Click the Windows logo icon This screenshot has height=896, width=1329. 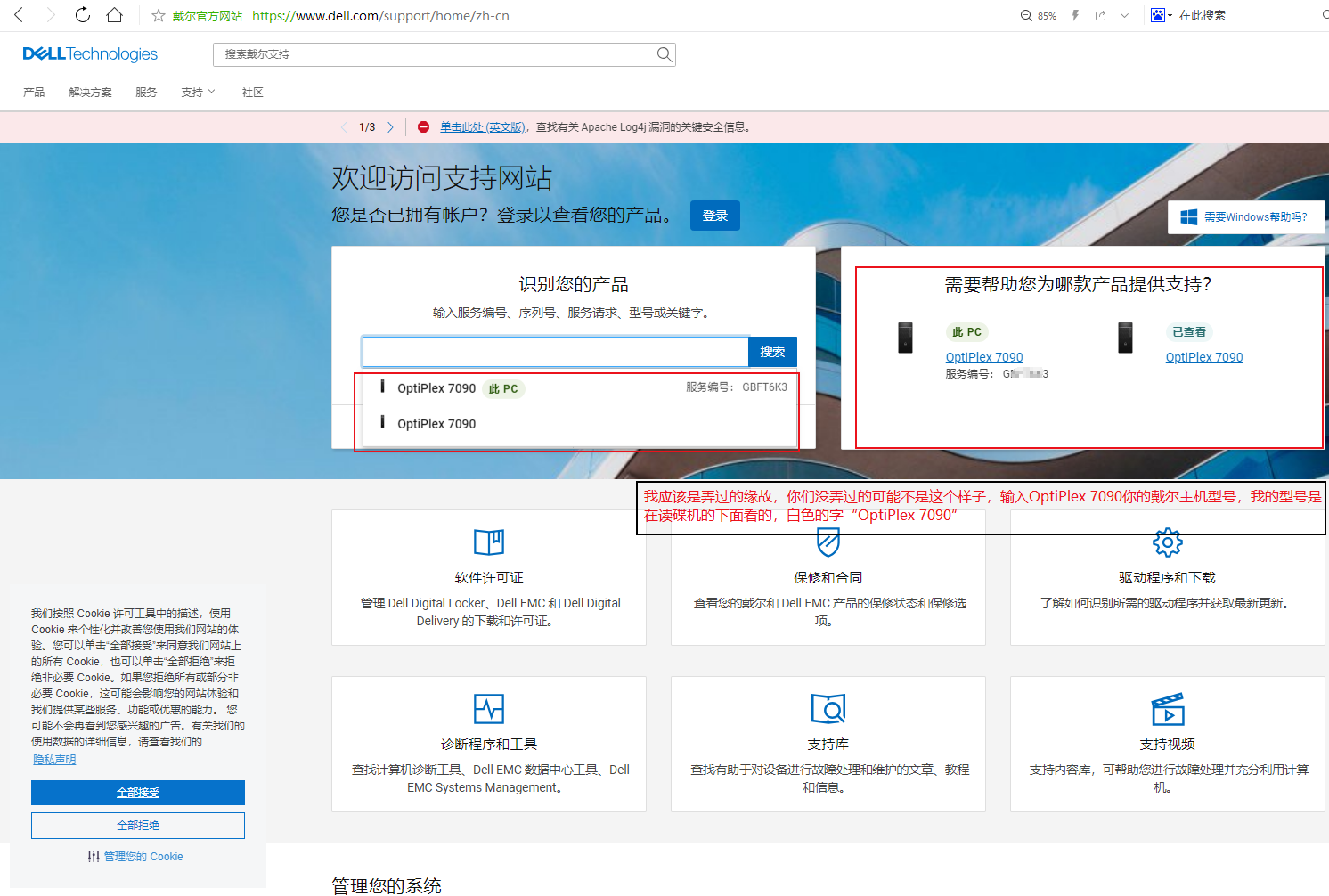click(1189, 217)
